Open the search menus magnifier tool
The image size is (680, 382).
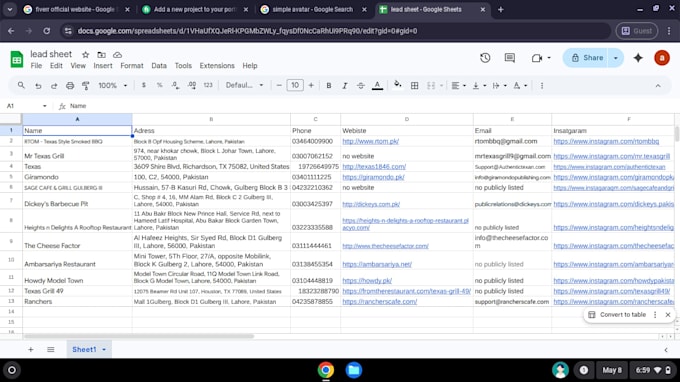pyautogui.click(x=21, y=85)
